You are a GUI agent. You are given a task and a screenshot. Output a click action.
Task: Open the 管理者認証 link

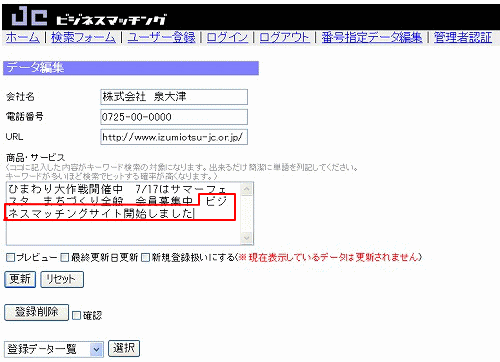463,37
